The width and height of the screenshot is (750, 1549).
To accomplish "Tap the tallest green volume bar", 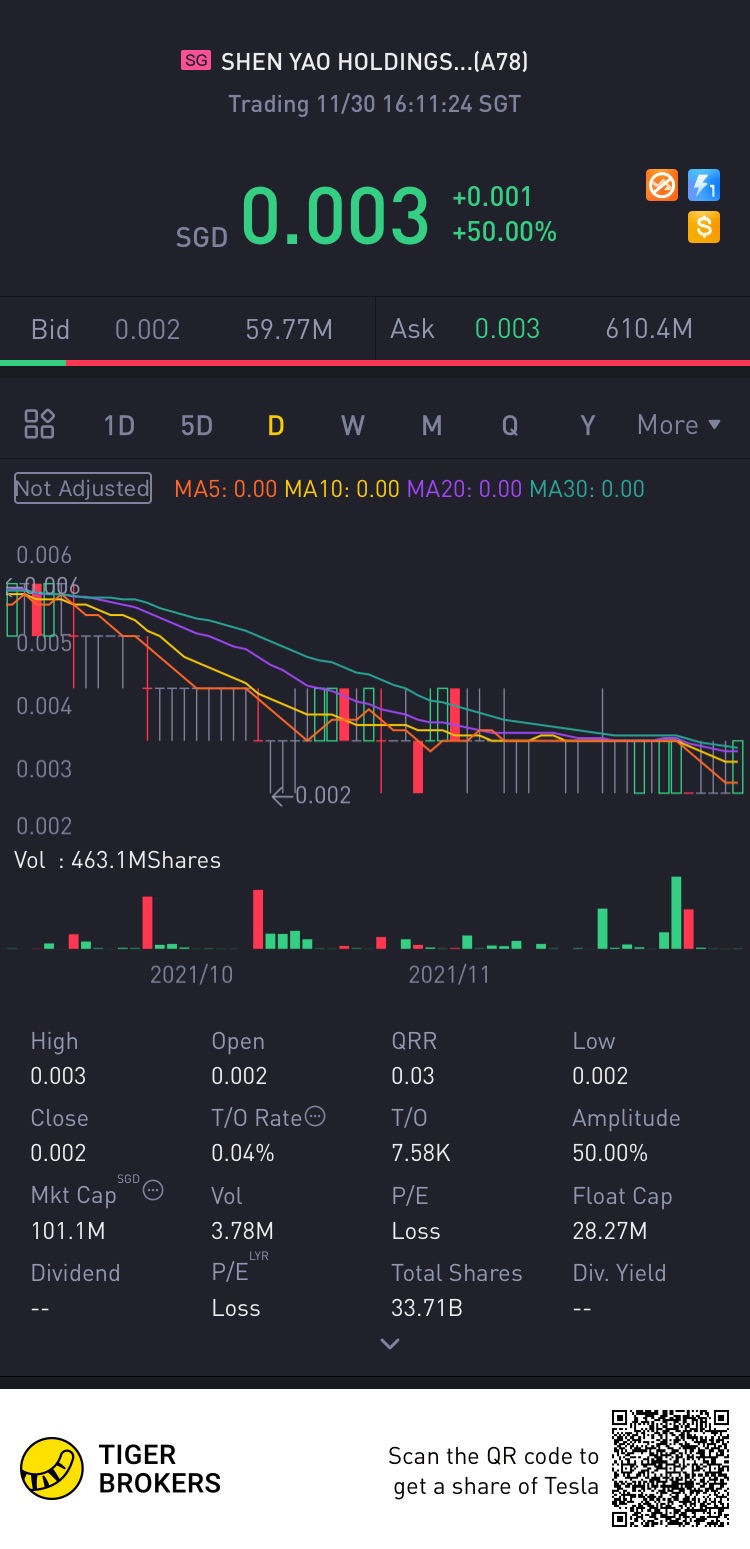I will tap(676, 913).
